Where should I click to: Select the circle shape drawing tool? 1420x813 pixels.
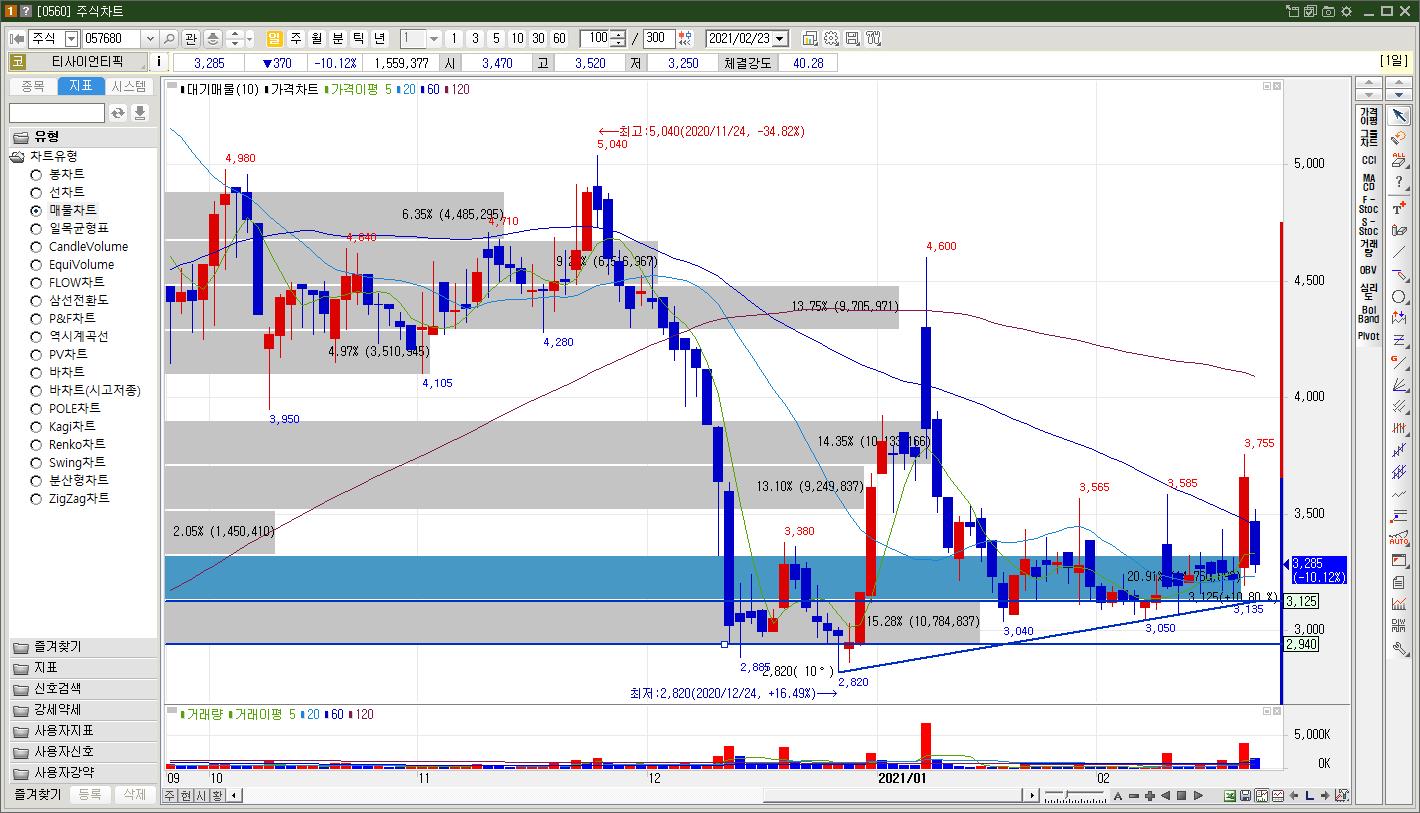pos(1398,296)
